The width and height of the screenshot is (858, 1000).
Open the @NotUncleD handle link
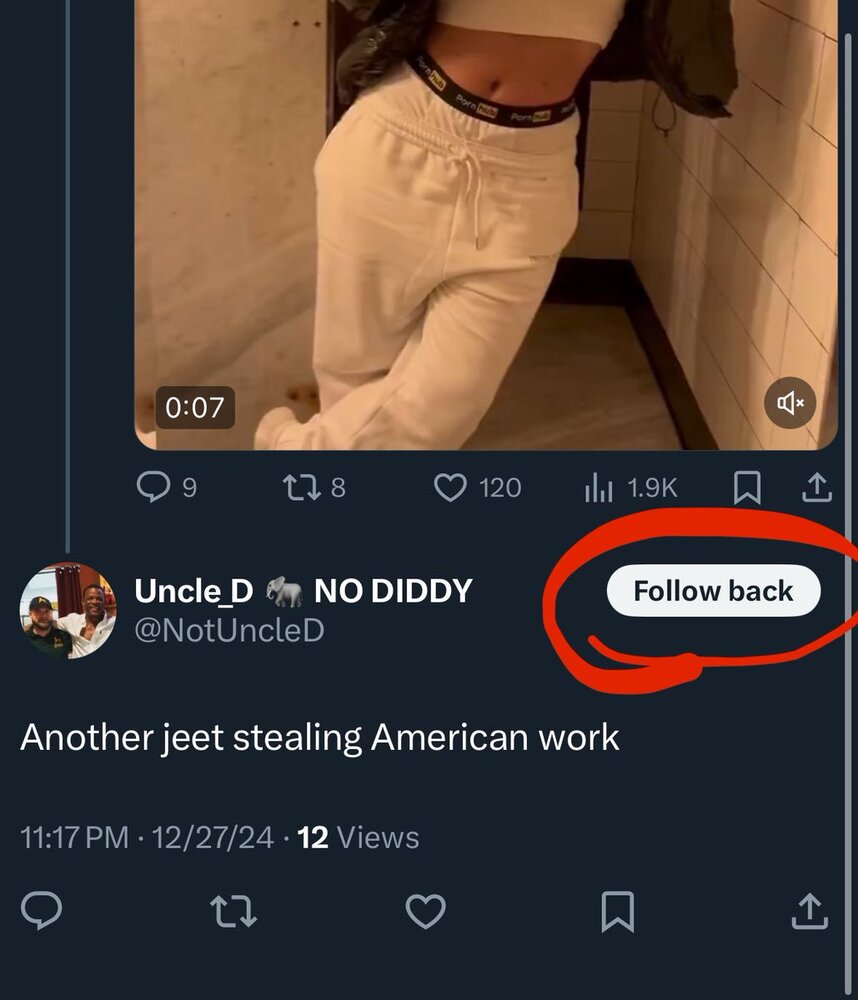pyautogui.click(x=229, y=631)
